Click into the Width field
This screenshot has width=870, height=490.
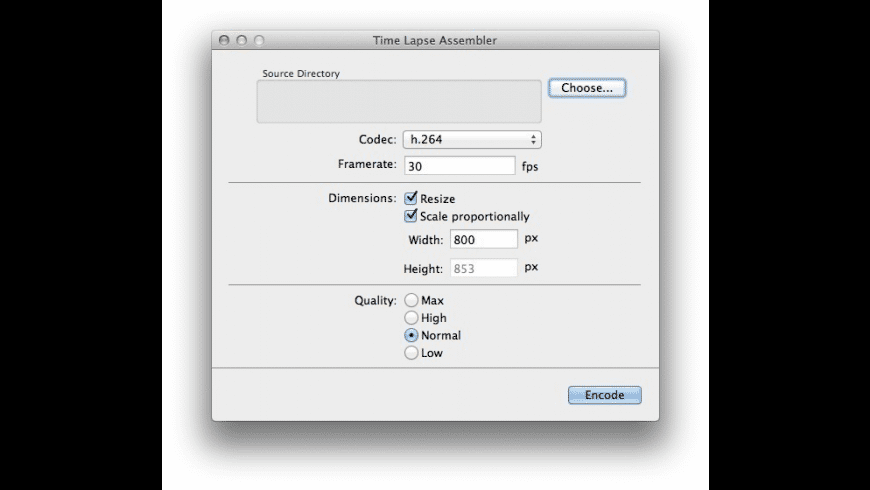pyautogui.click(x=484, y=240)
